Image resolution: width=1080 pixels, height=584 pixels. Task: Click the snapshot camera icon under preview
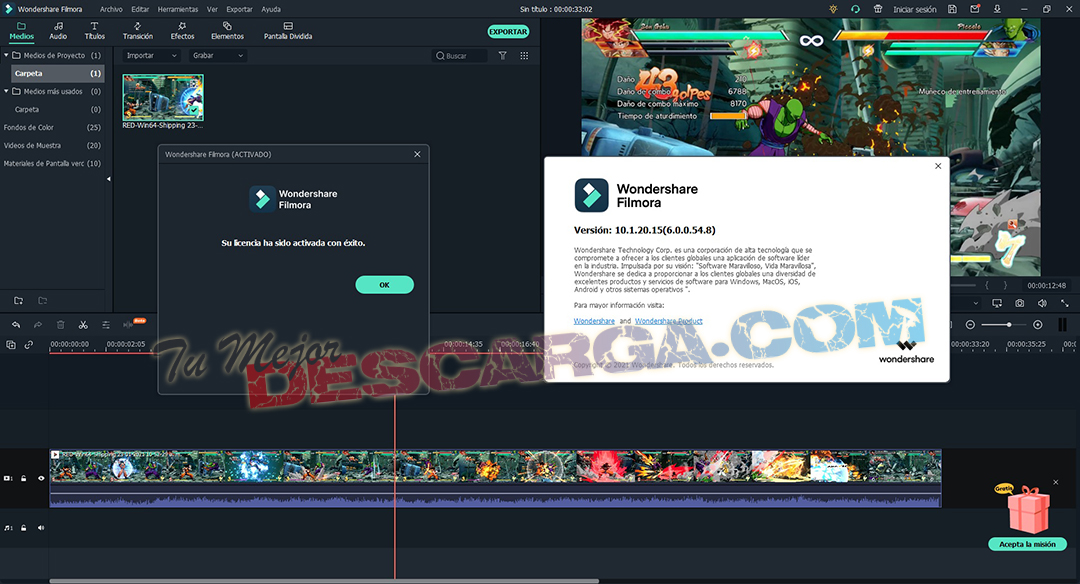1019,303
